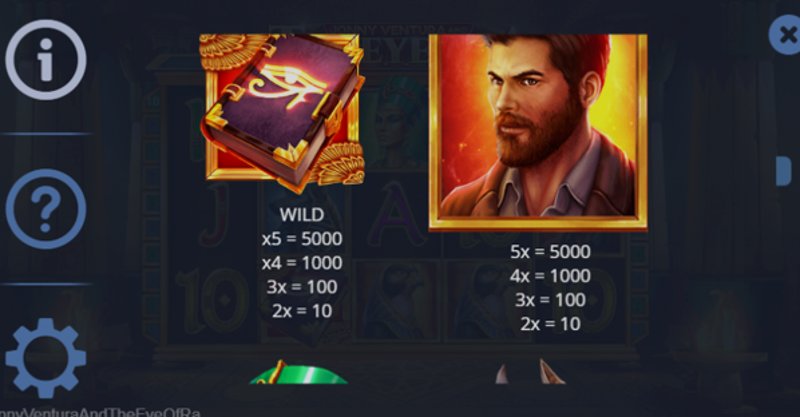Click the explorer 5x = 5000 payout line
Viewport: 800px width, 417px height.
point(550,252)
